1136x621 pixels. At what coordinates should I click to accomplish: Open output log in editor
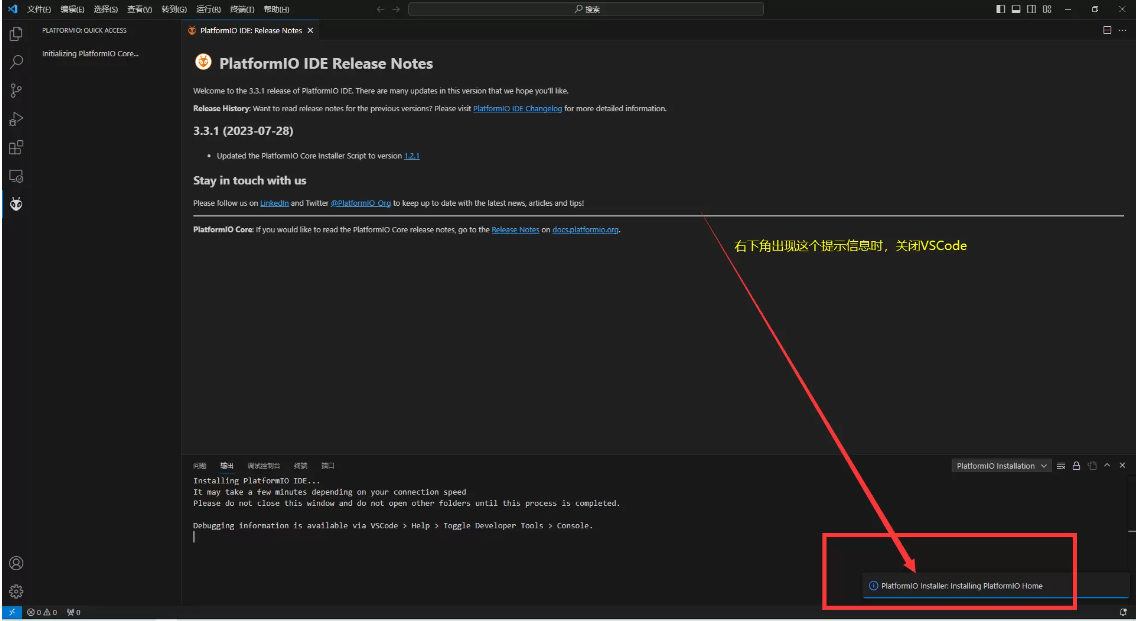point(1092,466)
